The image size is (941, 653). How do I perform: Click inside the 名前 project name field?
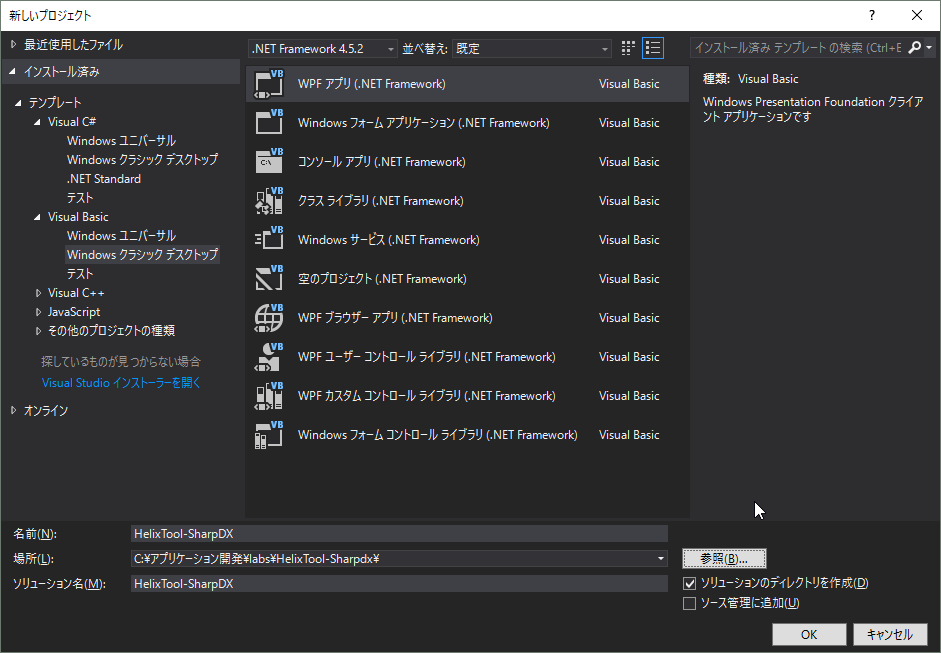(400, 533)
